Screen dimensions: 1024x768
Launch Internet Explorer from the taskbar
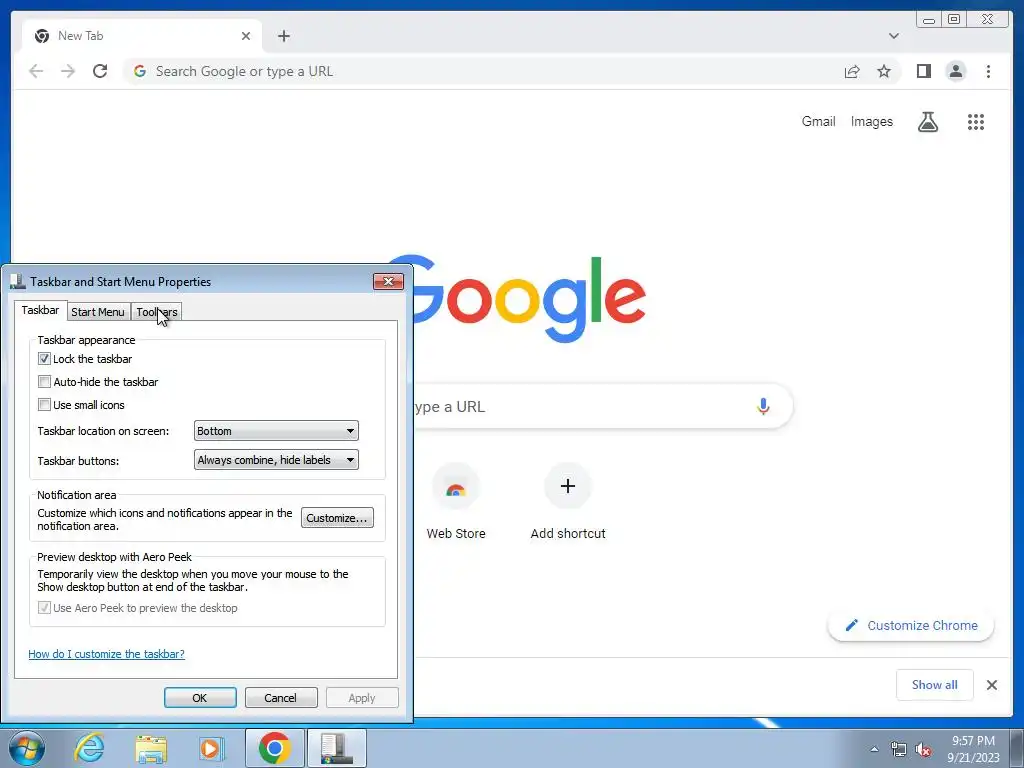[x=89, y=748]
